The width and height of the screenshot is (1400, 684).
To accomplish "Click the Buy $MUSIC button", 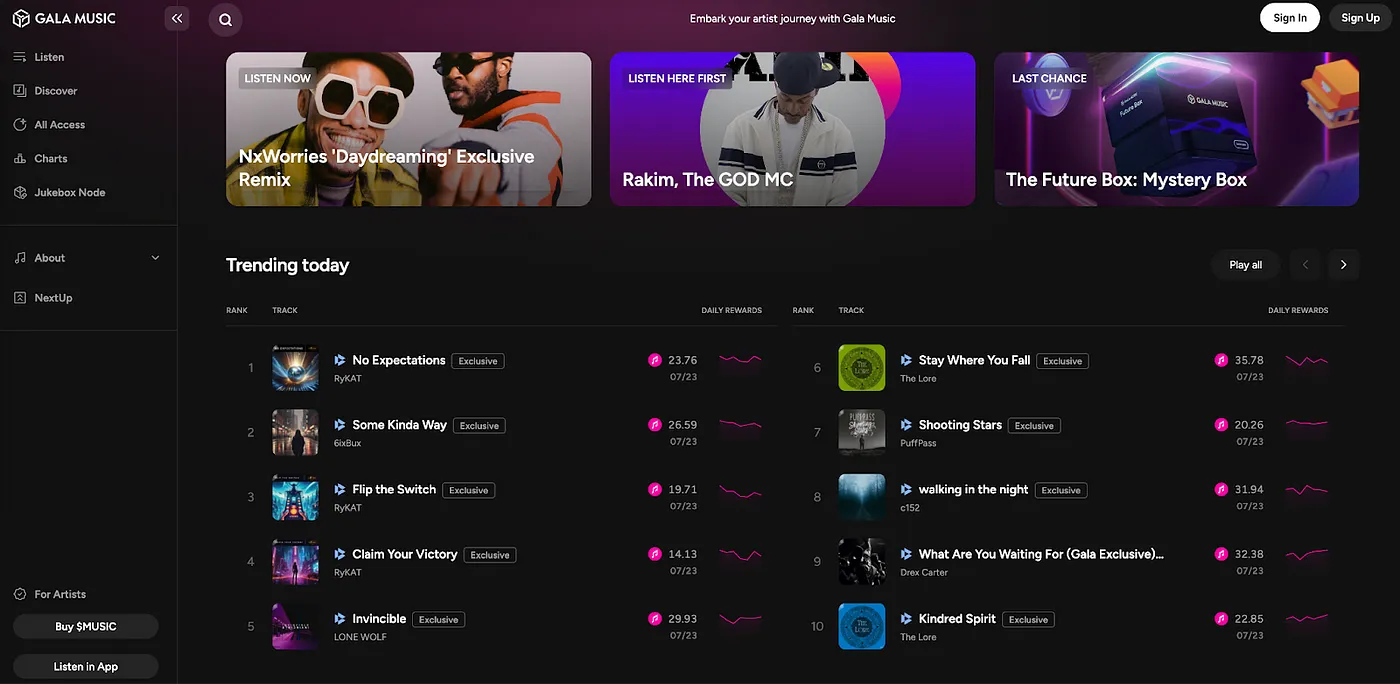I will (86, 627).
